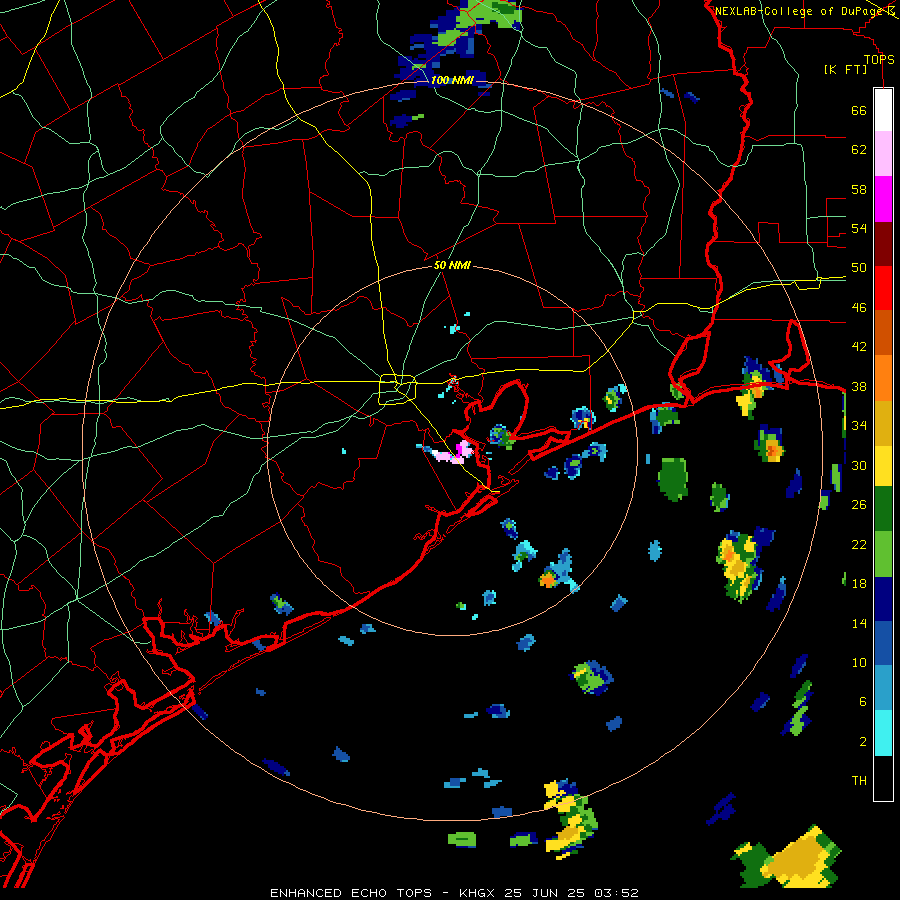900x900 pixels.
Task: Click the '26' scale label
Action: [x=859, y=505]
